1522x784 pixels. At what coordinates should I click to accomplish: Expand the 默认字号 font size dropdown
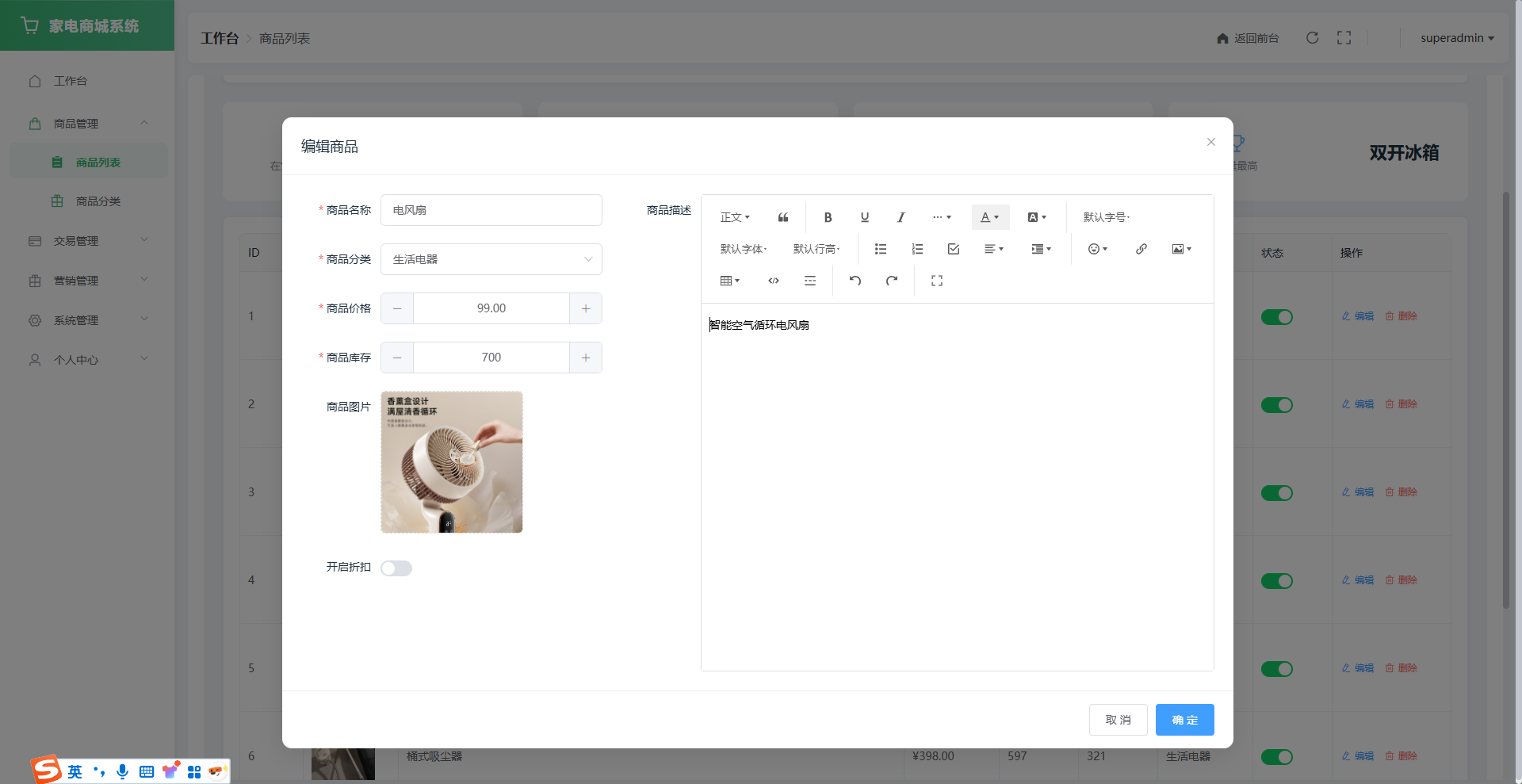[x=1106, y=217]
